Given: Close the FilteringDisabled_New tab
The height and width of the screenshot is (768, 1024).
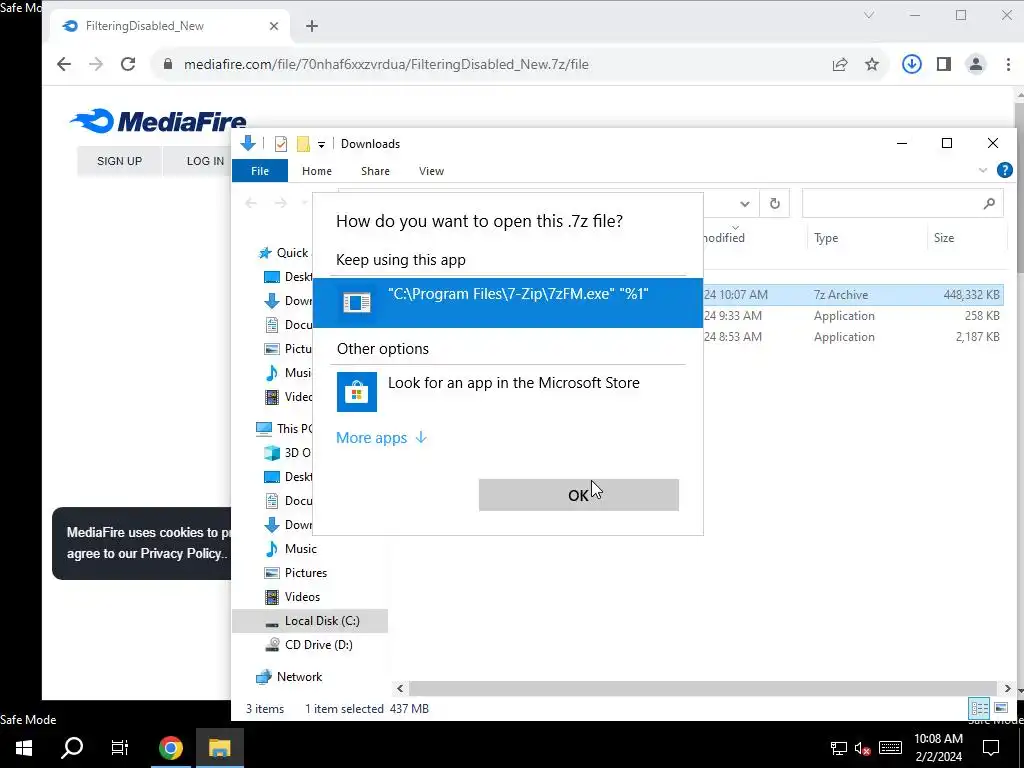Looking at the screenshot, I should pos(274,26).
